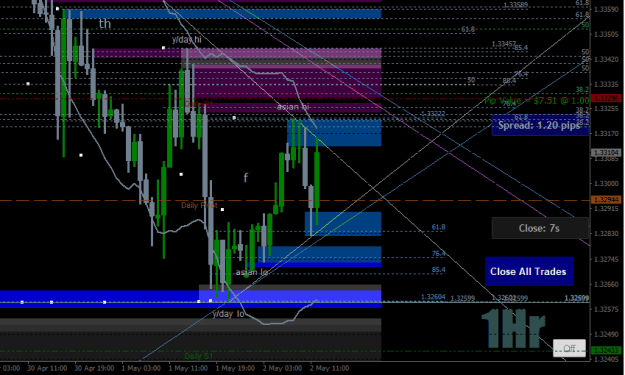Click the orange 1.32944 price tag
The width and height of the screenshot is (625, 375).
[x=606, y=200]
